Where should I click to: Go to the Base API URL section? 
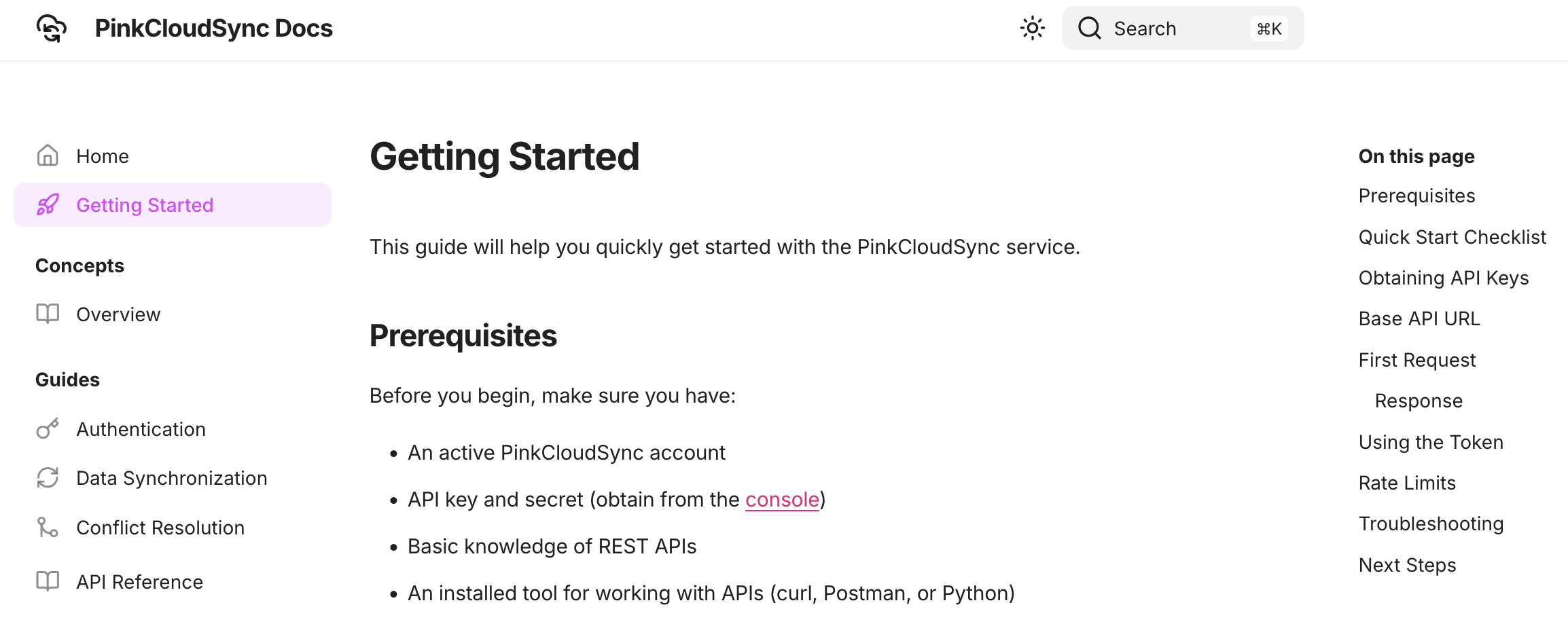1420,318
